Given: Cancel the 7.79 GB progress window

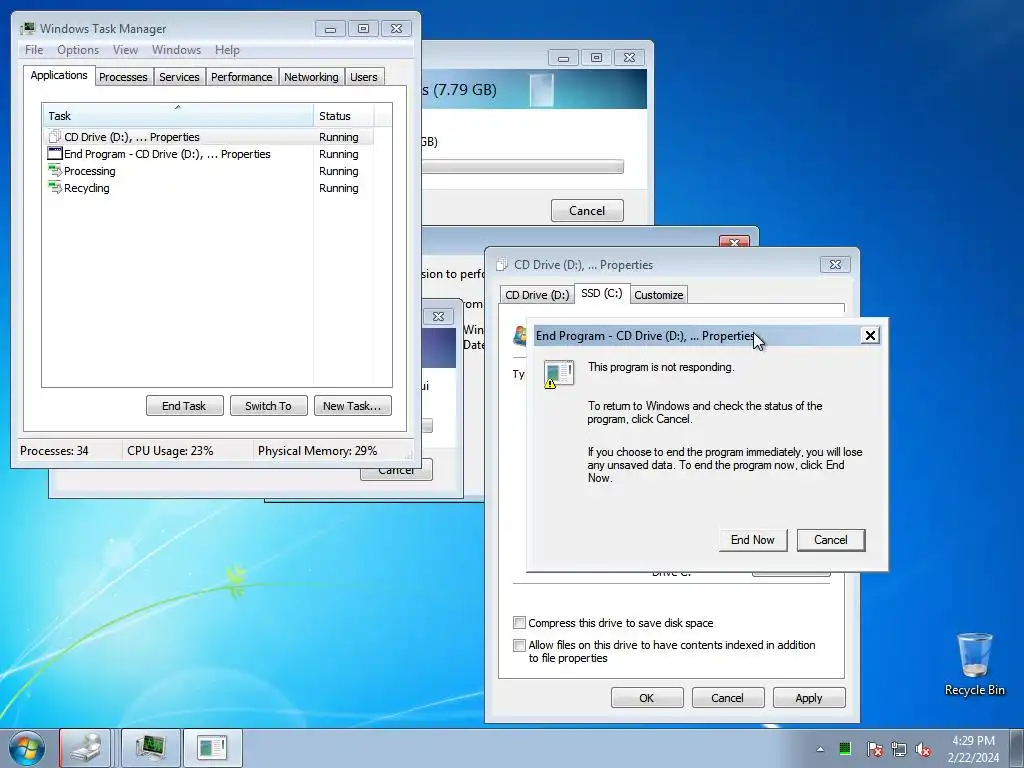Looking at the screenshot, I should (587, 210).
